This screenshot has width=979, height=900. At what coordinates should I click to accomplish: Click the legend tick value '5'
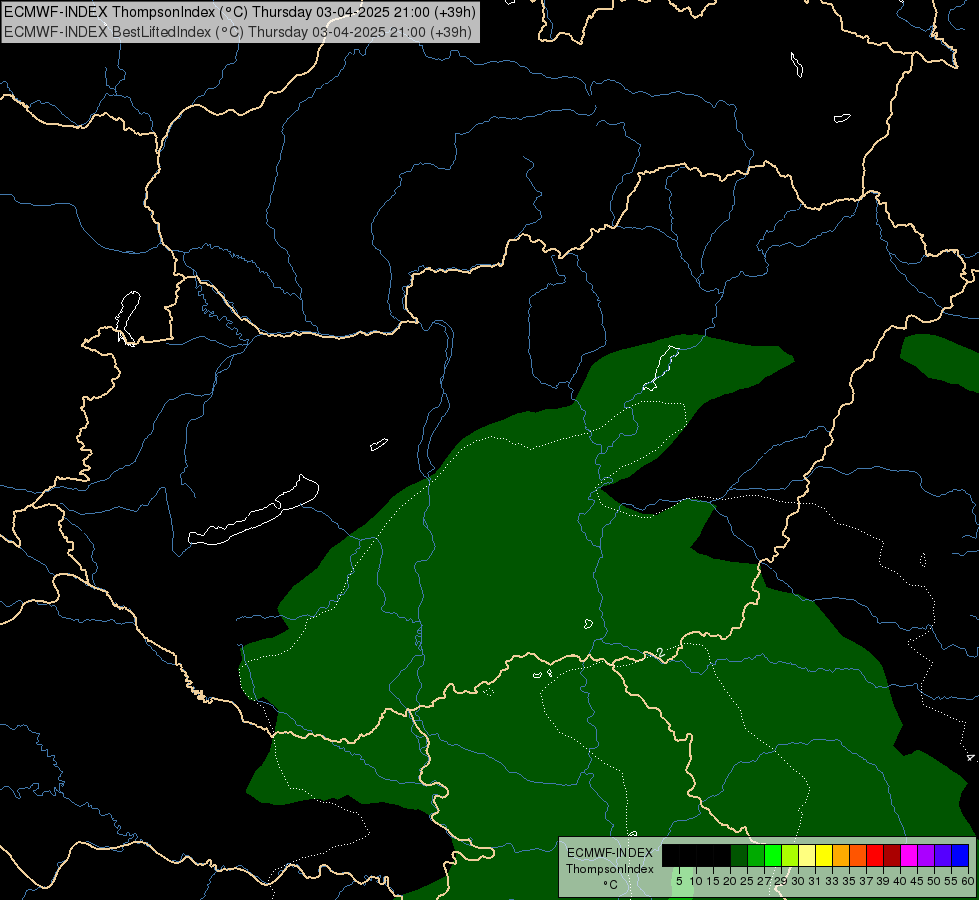(679, 881)
